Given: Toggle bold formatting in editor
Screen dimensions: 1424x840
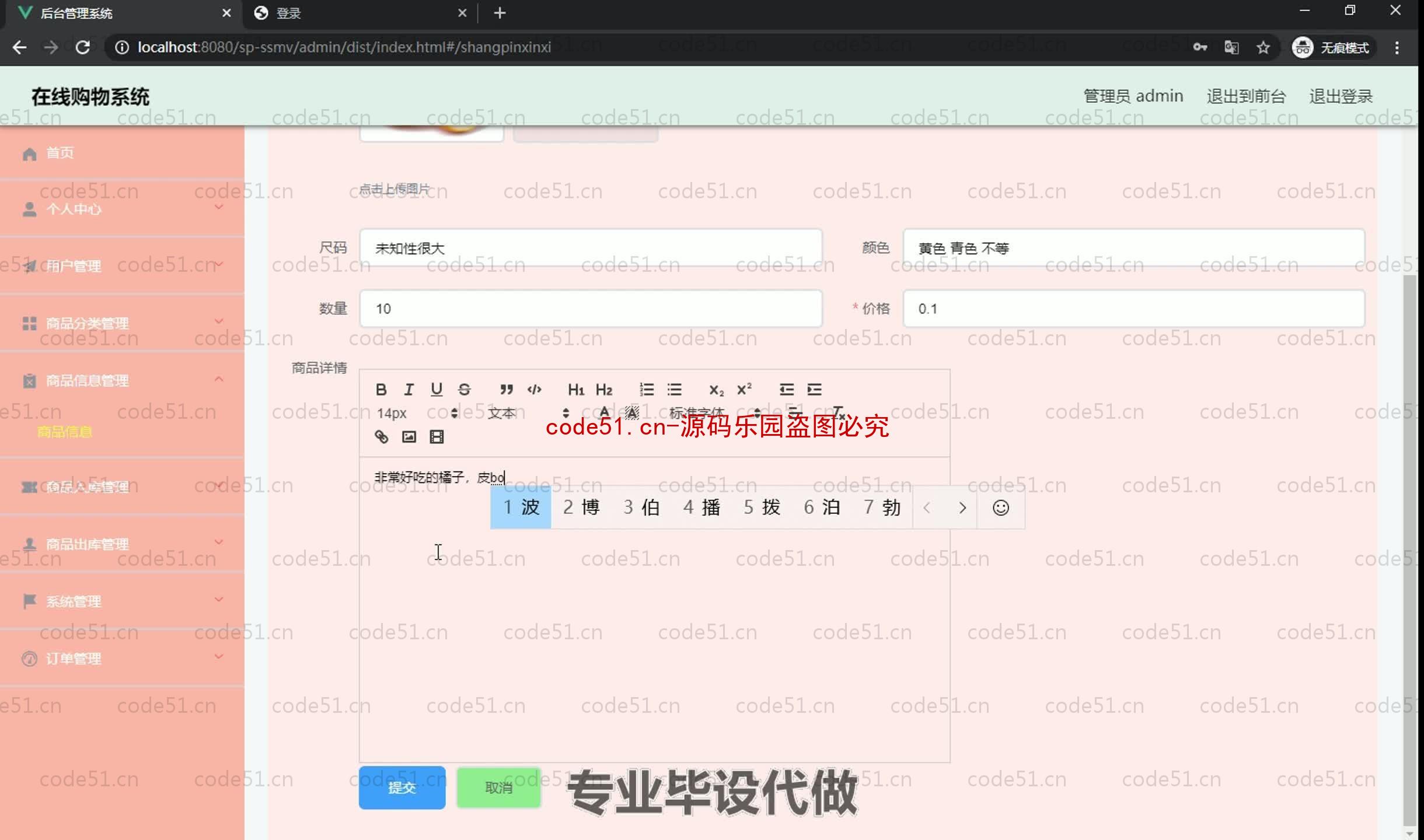Looking at the screenshot, I should [381, 389].
